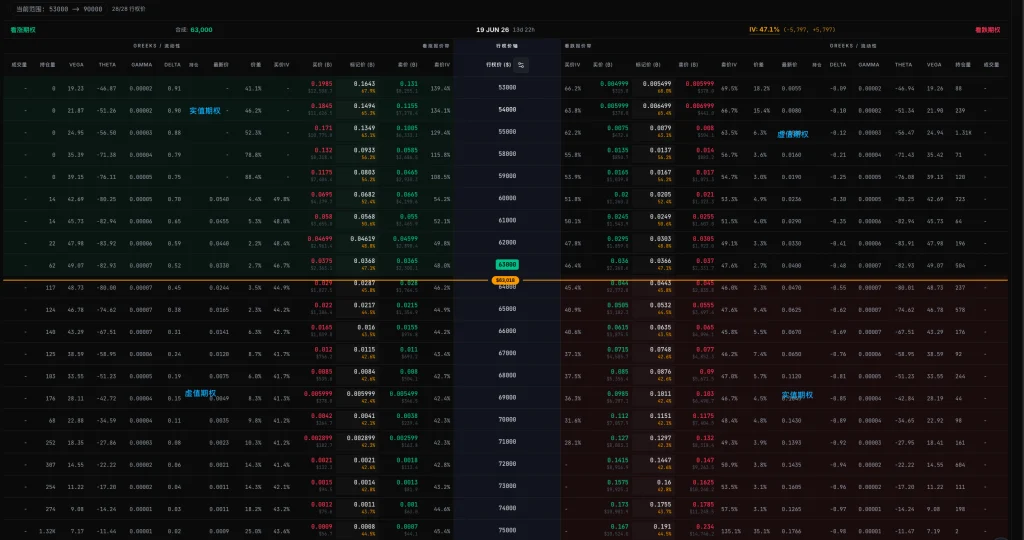This screenshot has width=1024, height=540.
Task: Click the 28/28 strikes count label
Action: [129, 9]
